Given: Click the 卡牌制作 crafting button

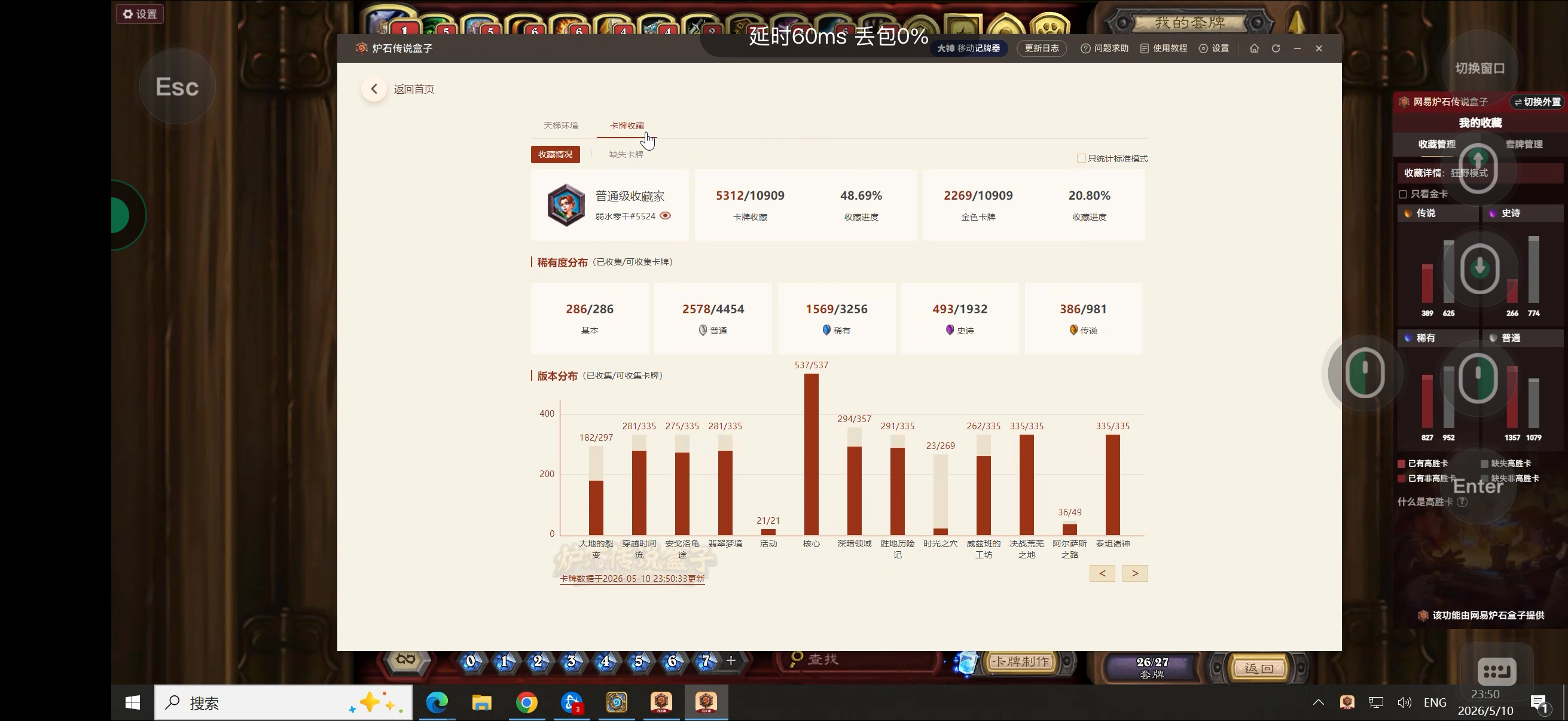Looking at the screenshot, I should [x=1021, y=661].
